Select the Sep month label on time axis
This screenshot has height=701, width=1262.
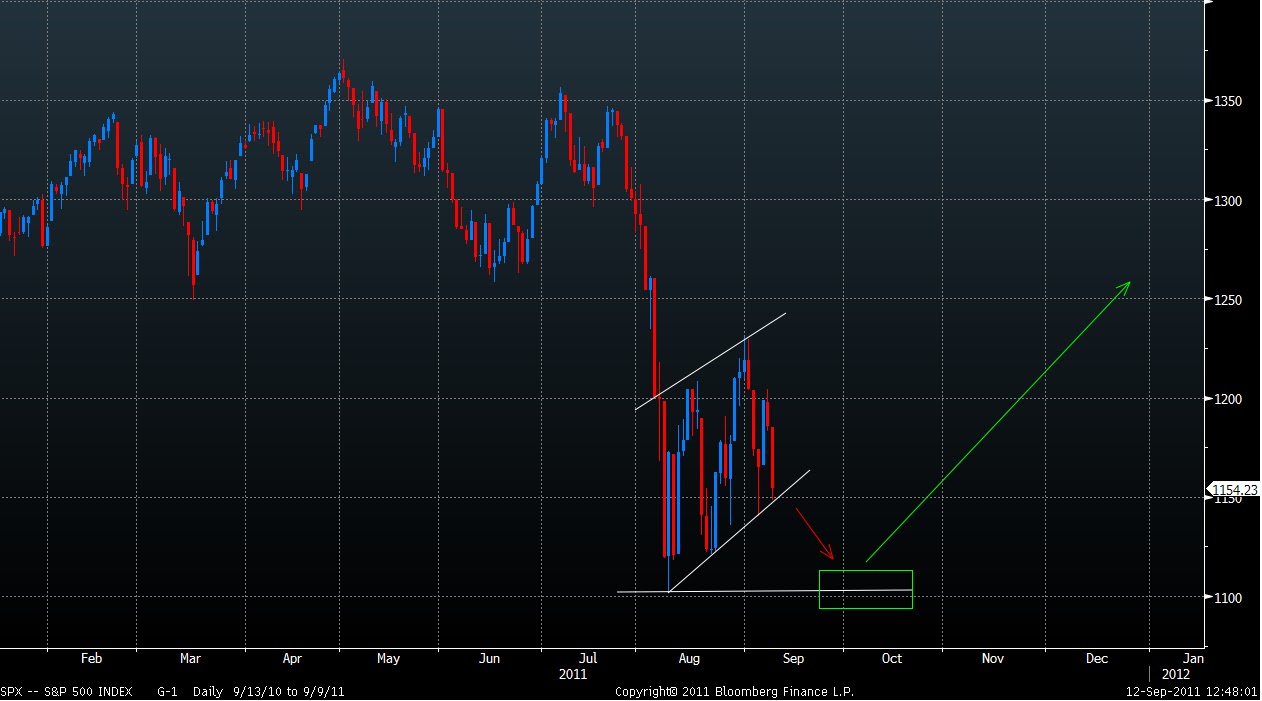tap(793, 659)
